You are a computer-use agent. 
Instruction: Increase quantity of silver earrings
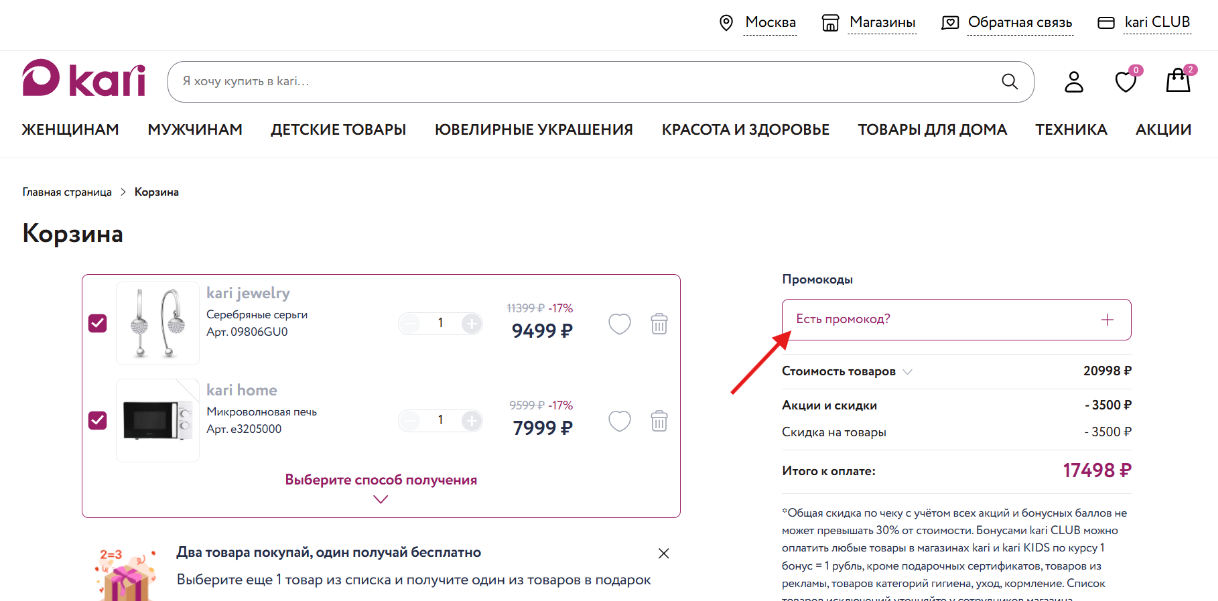click(471, 323)
